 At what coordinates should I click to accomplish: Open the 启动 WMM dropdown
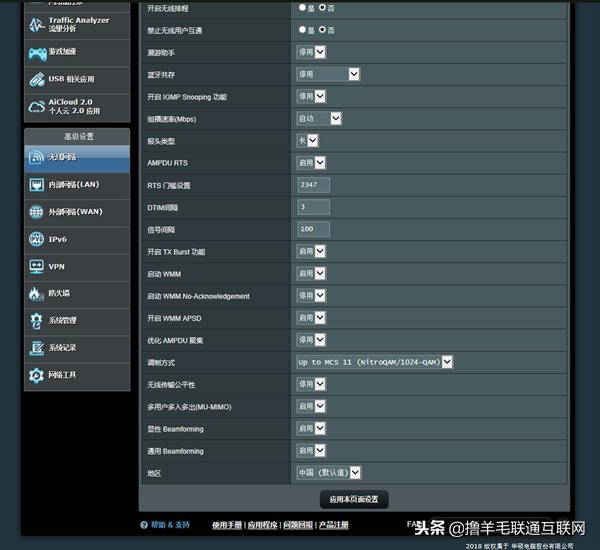click(x=311, y=274)
